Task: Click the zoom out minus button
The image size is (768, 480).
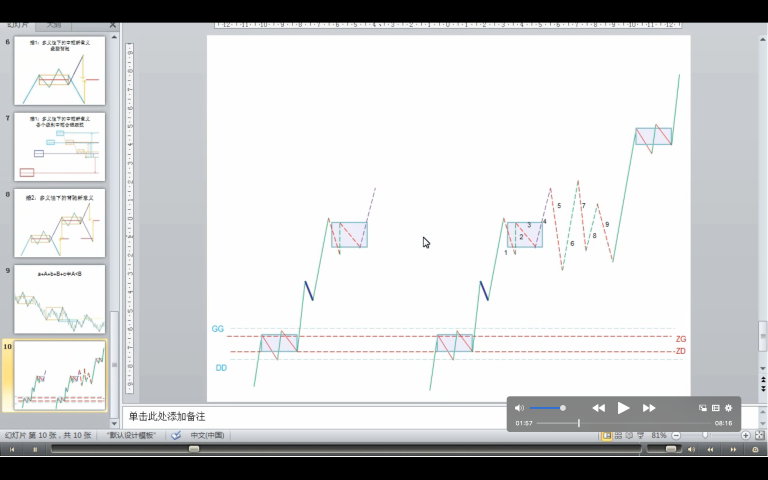Action: point(674,436)
